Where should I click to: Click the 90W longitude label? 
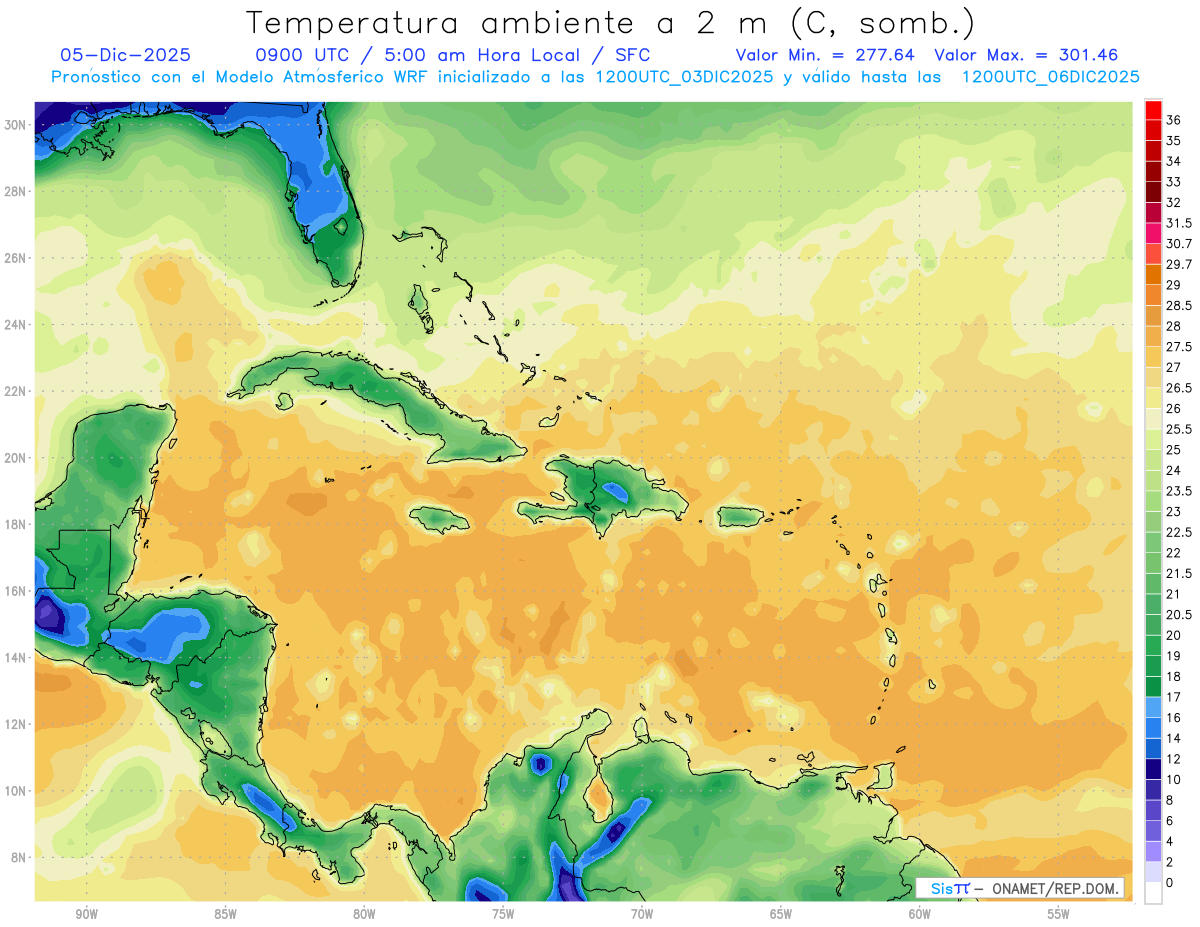coord(86,914)
